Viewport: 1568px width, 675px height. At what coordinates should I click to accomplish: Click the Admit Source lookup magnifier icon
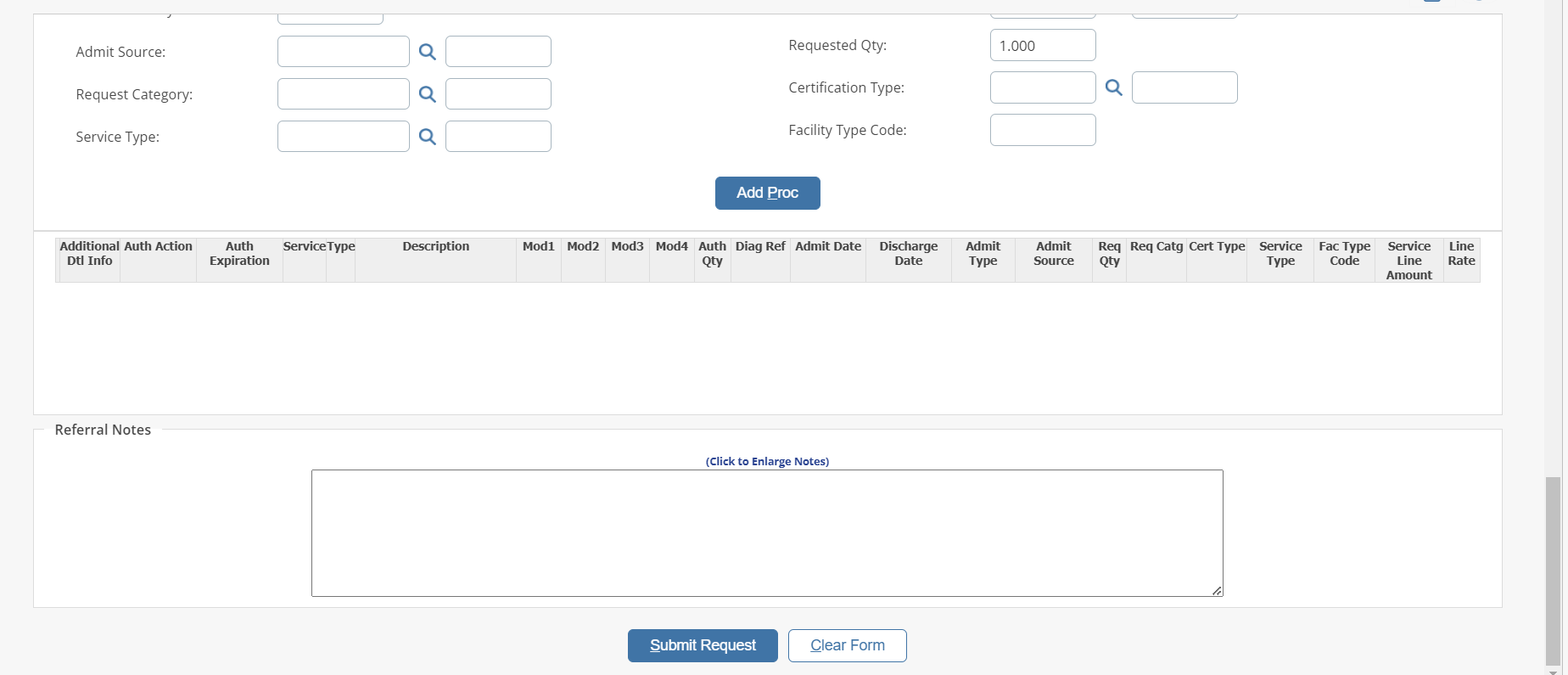tap(428, 52)
